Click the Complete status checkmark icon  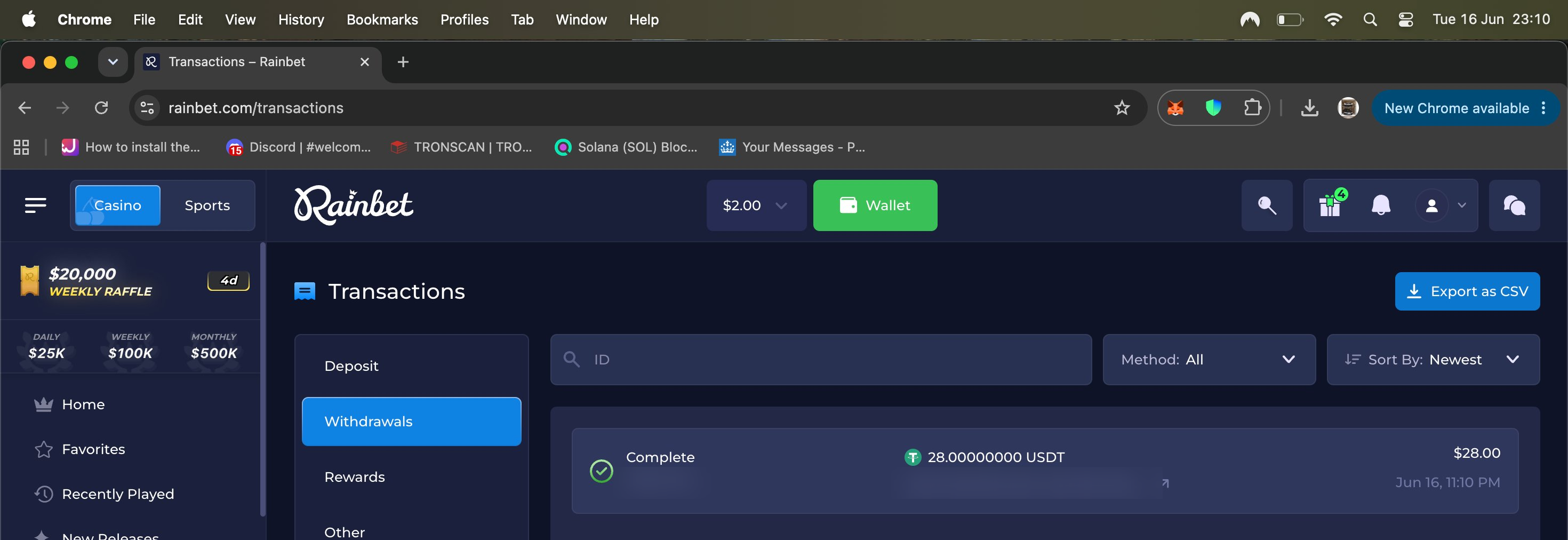[x=601, y=471]
